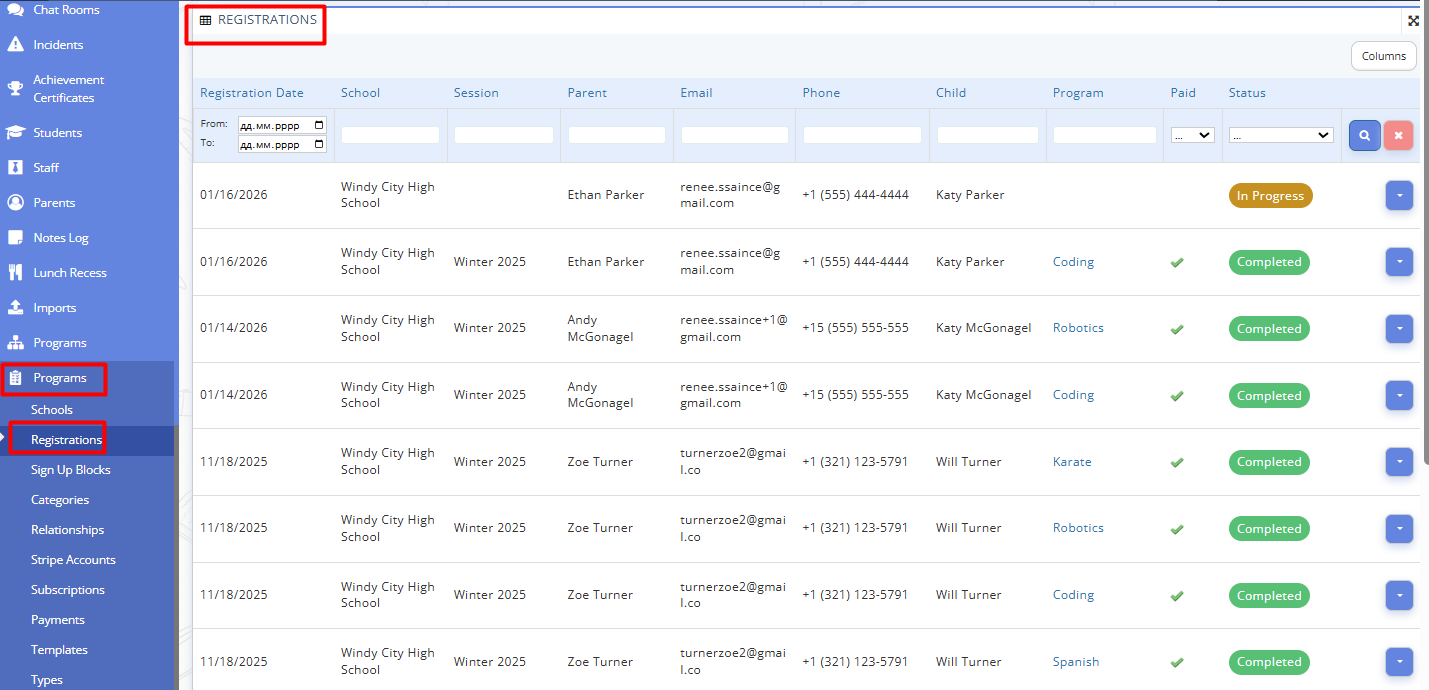Open the Paid filter dropdown

point(1192,135)
